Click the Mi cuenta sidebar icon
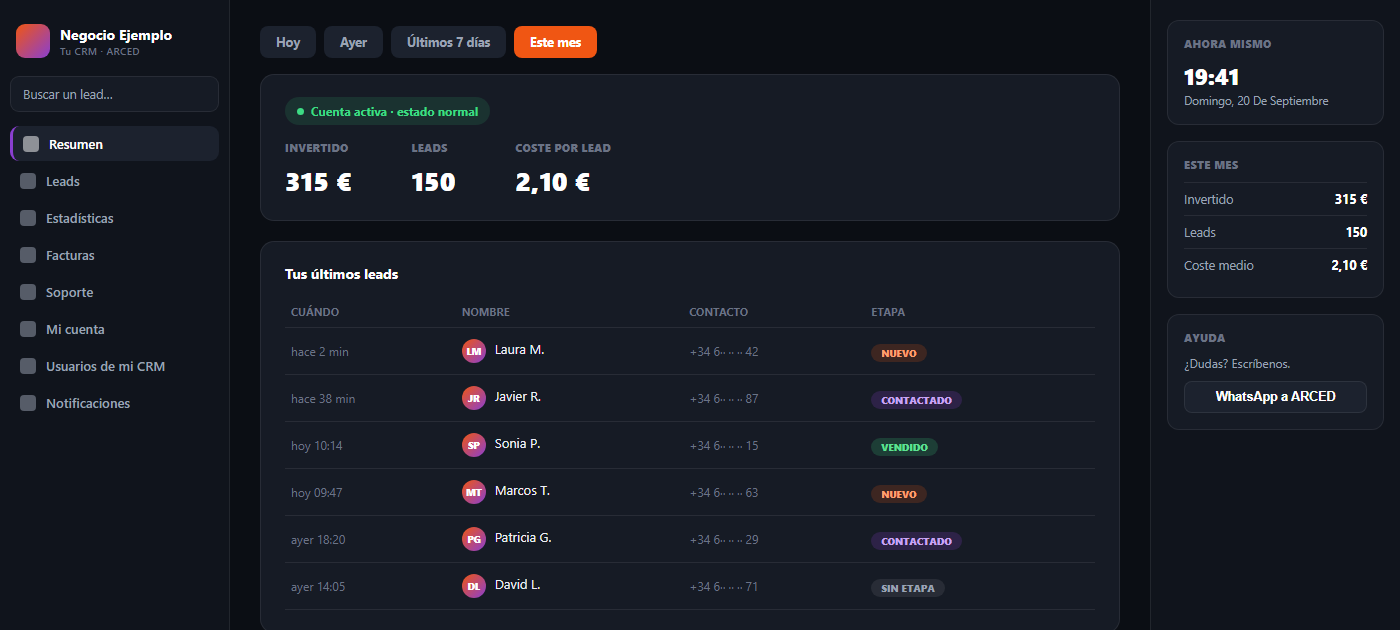 pyautogui.click(x=28, y=329)
